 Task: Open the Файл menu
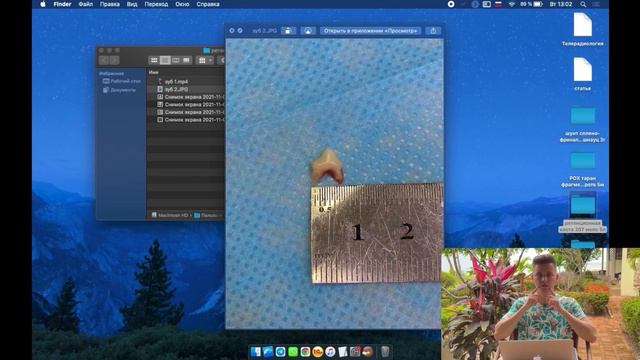(x=86, y=4)
